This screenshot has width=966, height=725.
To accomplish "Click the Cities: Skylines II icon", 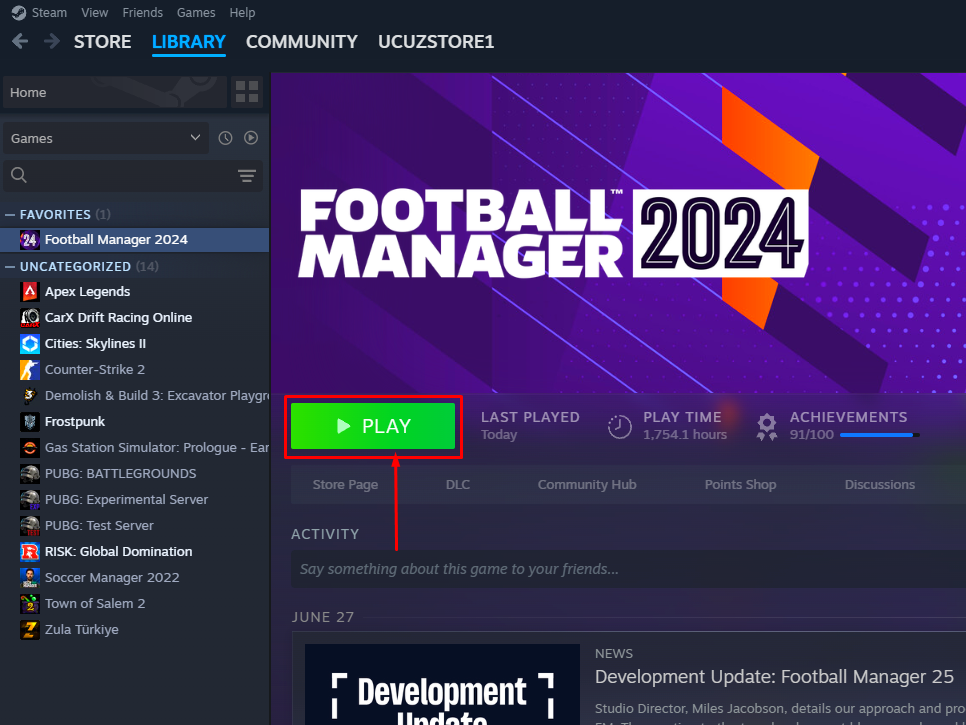I will pos(30,344).
